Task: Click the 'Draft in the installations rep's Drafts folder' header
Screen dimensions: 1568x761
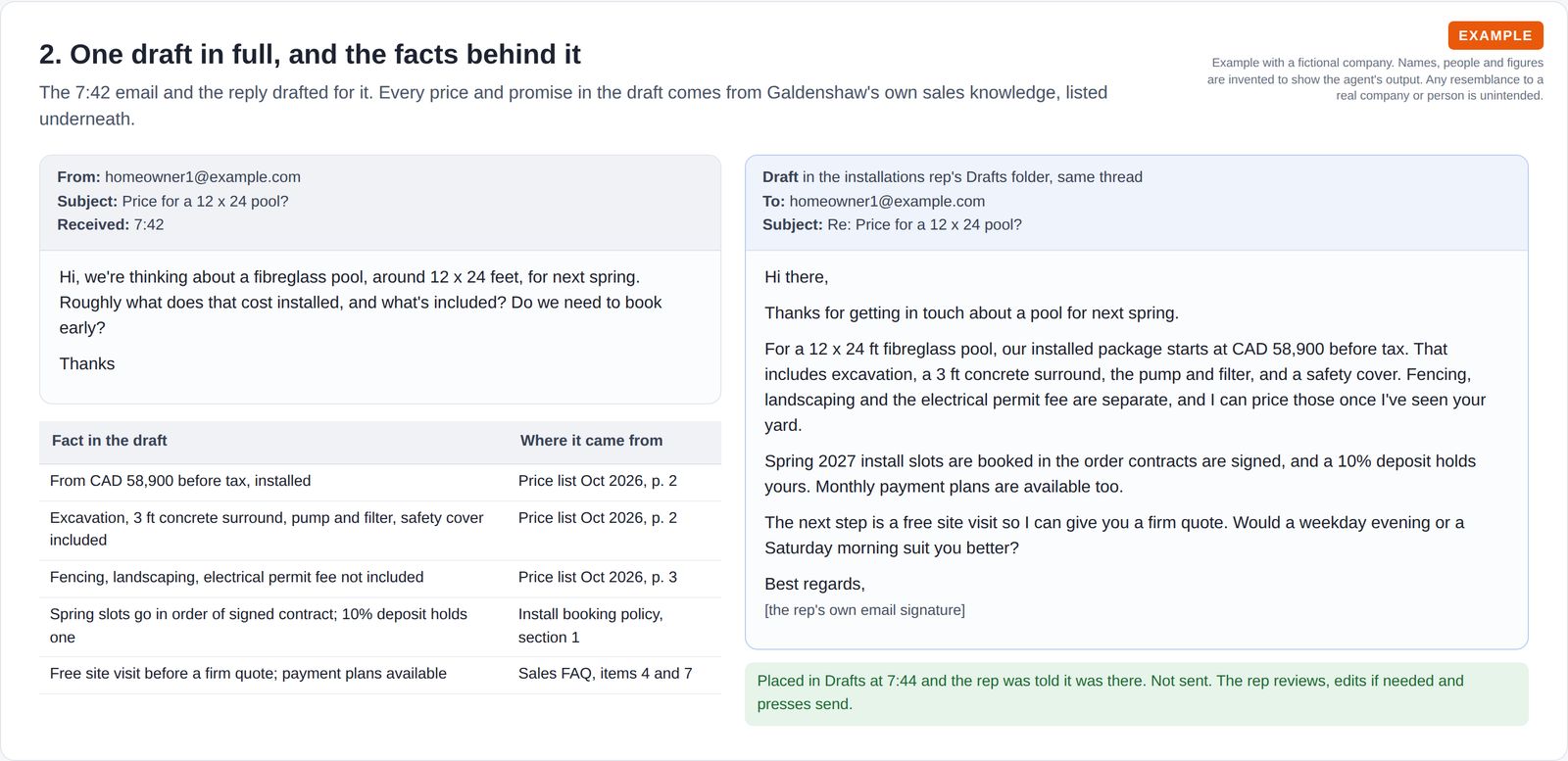Action: 953,177
